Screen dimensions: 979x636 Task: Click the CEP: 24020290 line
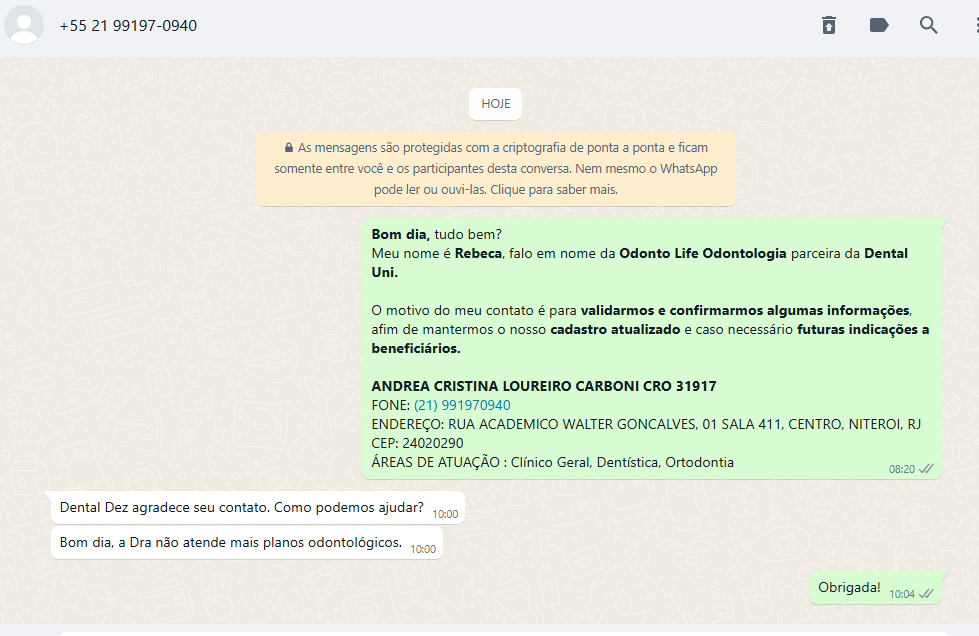coord(418,444)
